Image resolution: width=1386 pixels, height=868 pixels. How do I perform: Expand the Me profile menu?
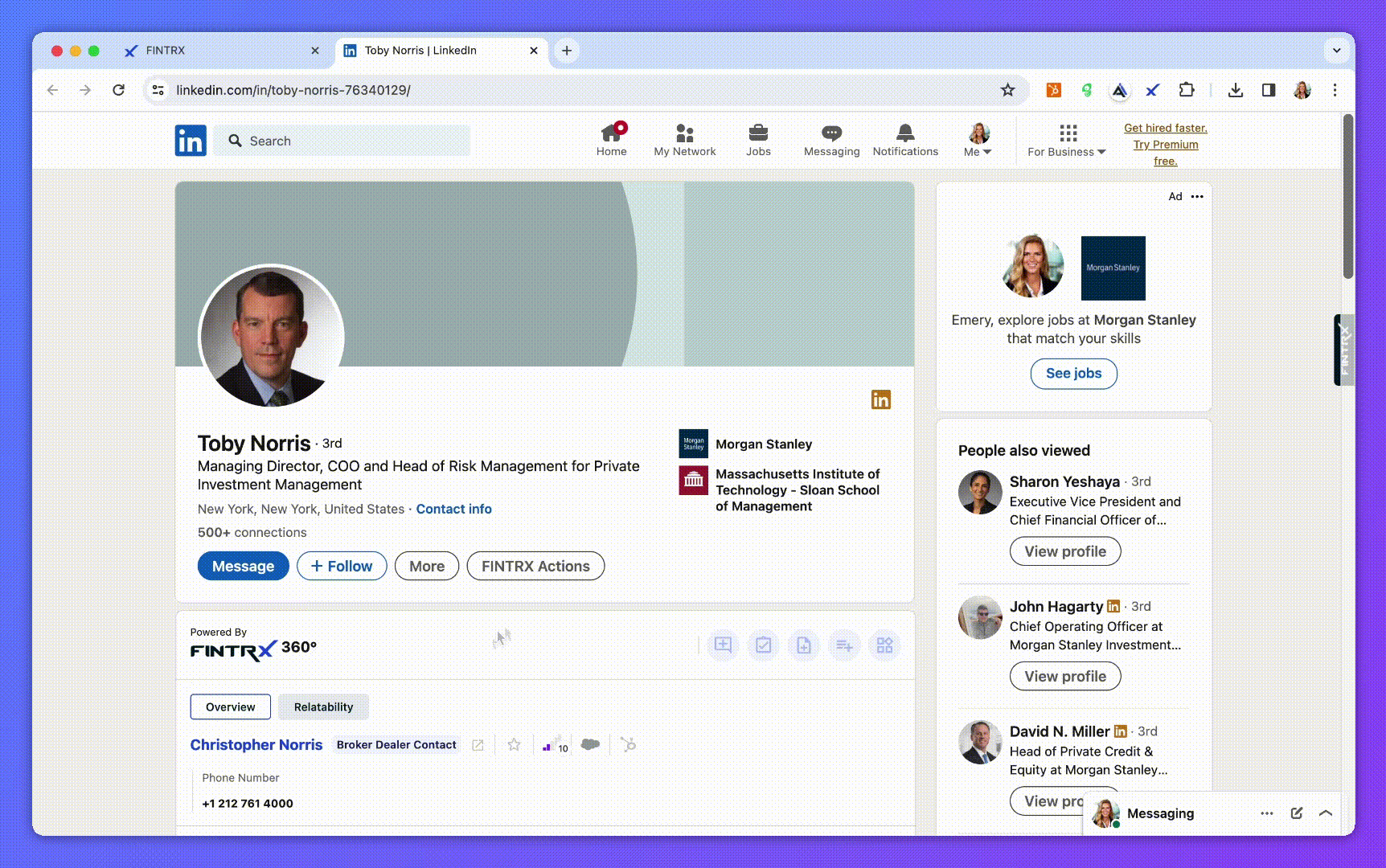pyautogui.click(x=978, y=140)
